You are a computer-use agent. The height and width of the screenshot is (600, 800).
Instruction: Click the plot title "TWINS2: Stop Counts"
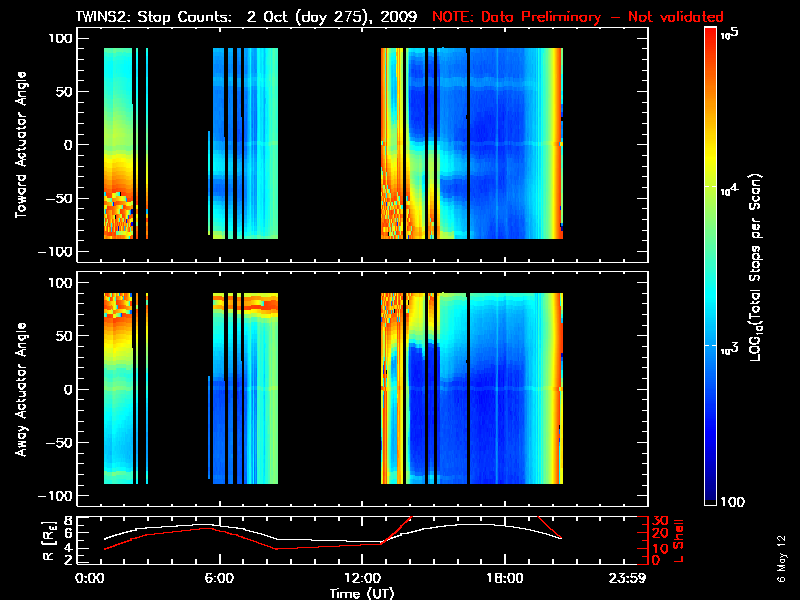coord(154,17)
